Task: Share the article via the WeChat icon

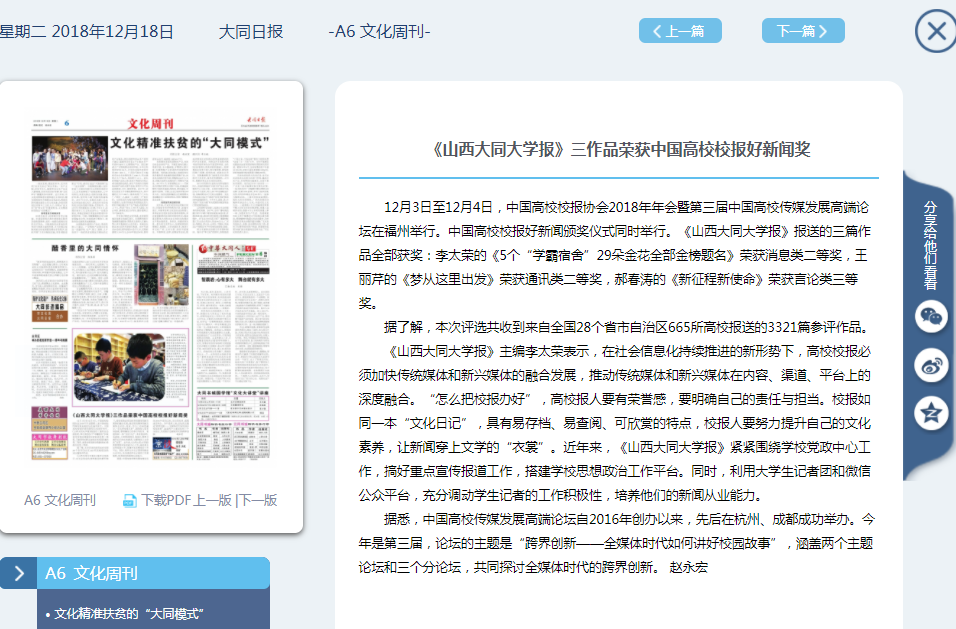Action: click(x=931, y=316)
